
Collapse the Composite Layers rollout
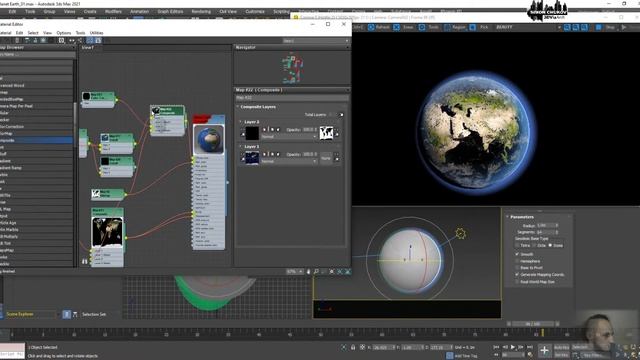(238, 107)
